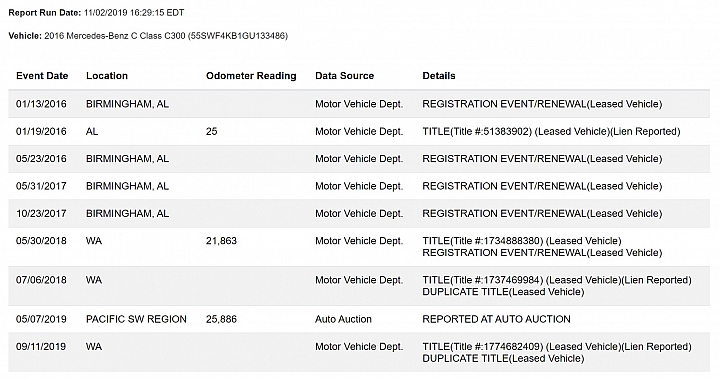The width and height of the screenshot is (720, 379).
Task: Click the Location column header
Action: 107,76
